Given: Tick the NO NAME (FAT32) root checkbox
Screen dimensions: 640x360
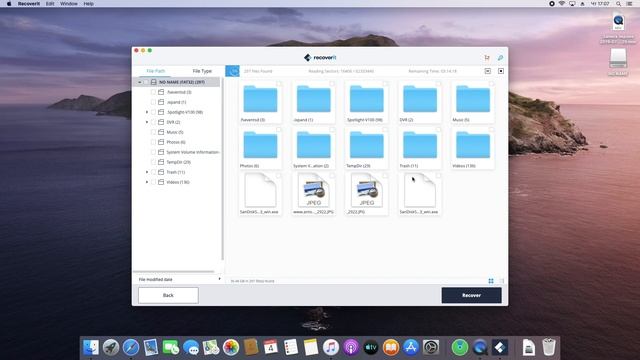Looking at the screenshot, I should point(146,82).
